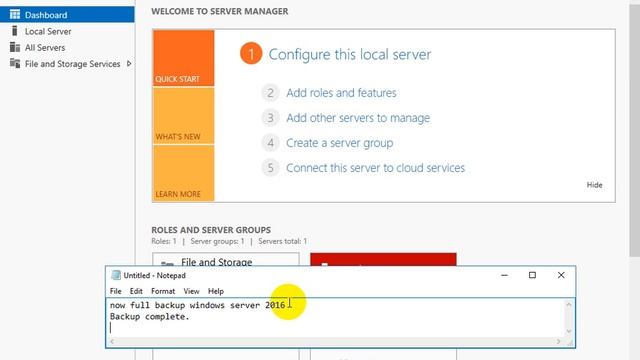
Task: Open Notepad Format menu
Action: pos(163,291)
